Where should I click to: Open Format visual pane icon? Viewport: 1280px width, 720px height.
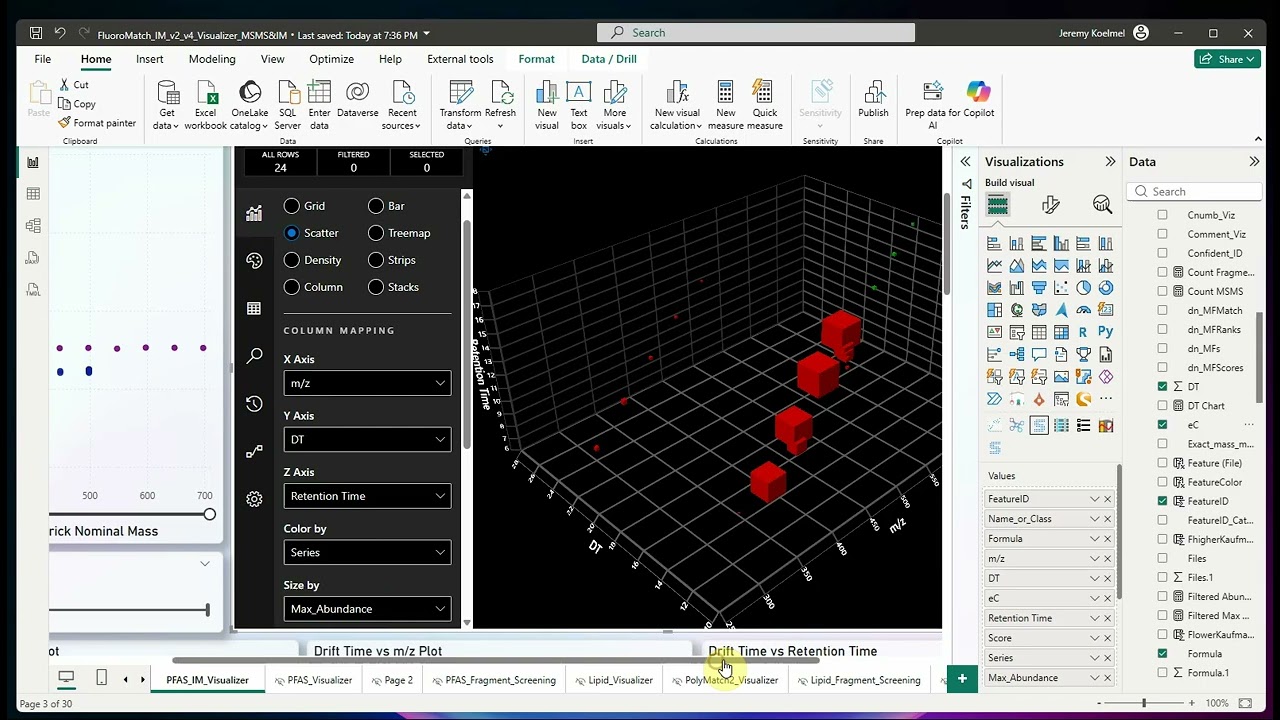tap(1050, 205)
